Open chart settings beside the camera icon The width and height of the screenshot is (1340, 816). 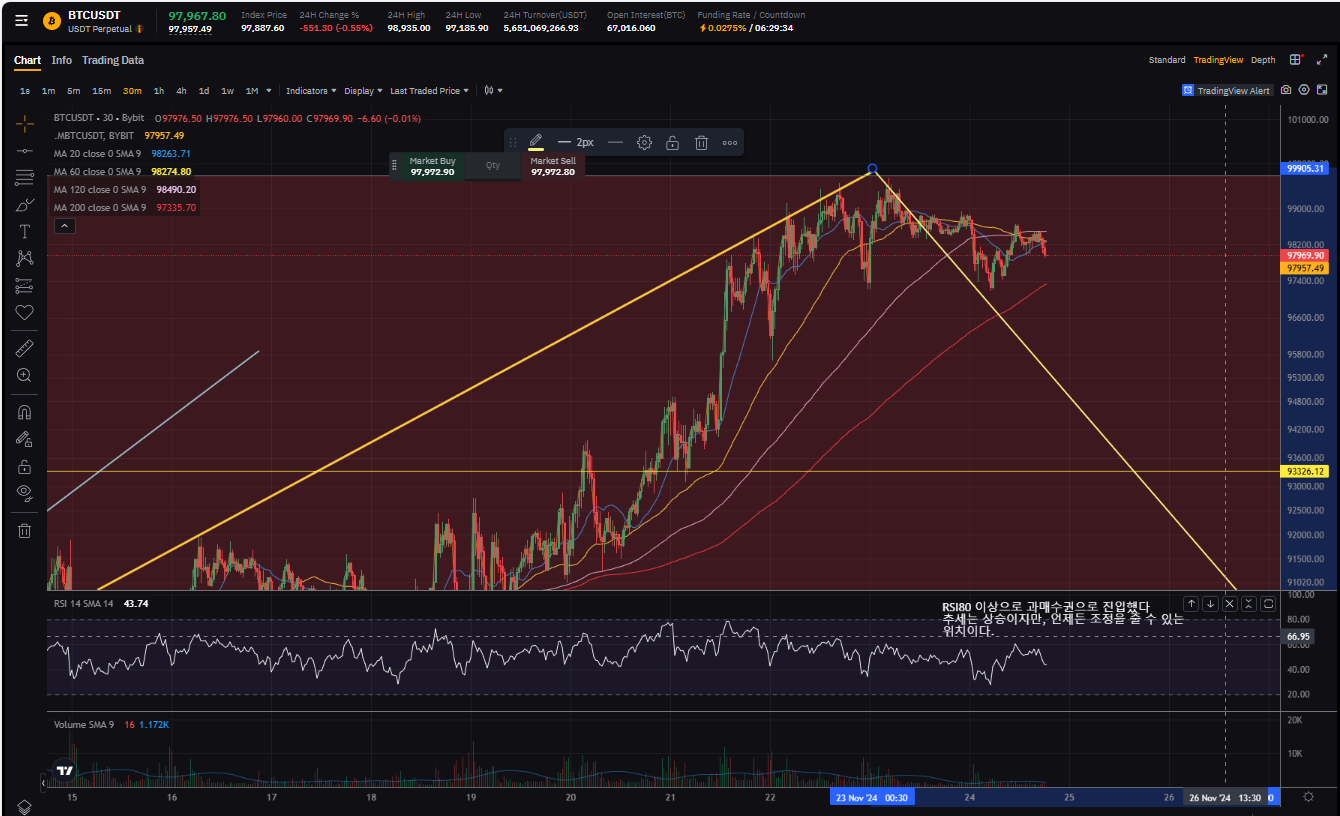tap(1304, 90)
